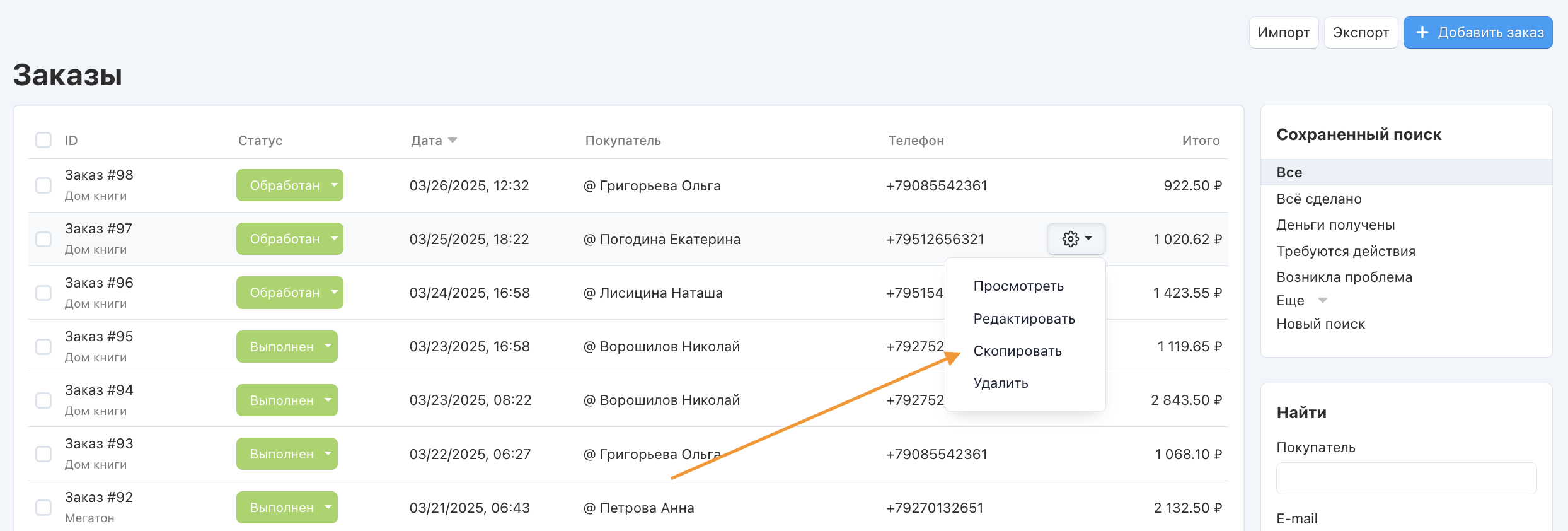Image resolution: width=1568 pixels, height=531 pixels.
Task: Click Редактировать in the order menu
Action: click(x=1024, y=319)
